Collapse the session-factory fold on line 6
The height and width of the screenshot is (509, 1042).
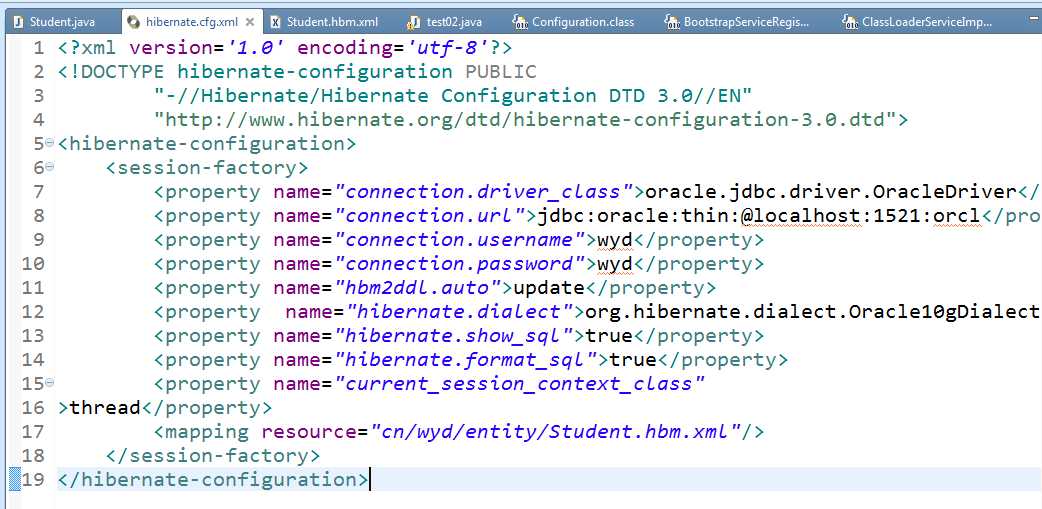click(x=50, y=167)
